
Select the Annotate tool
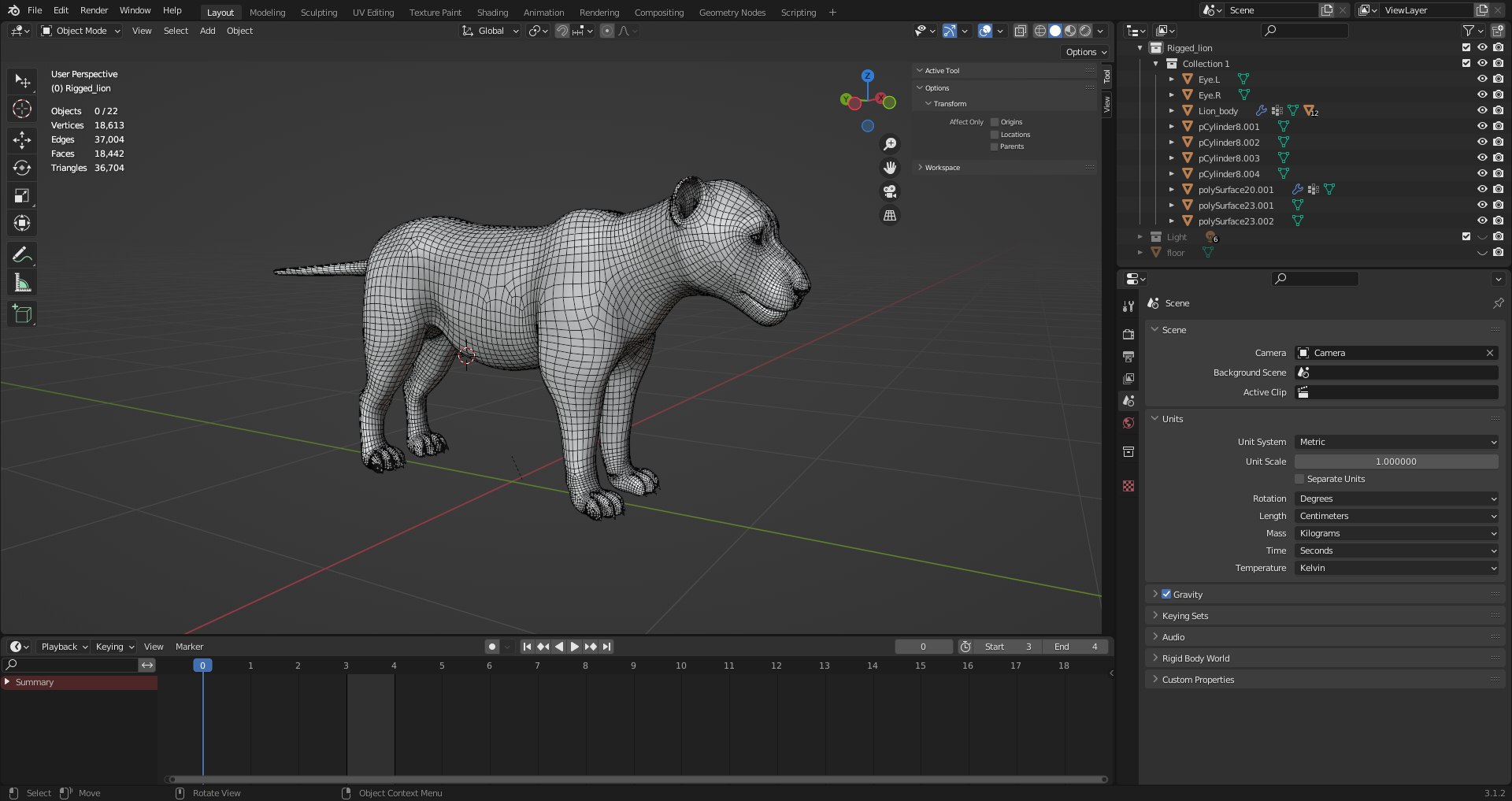pyautogui.click(x=22, y=254)
